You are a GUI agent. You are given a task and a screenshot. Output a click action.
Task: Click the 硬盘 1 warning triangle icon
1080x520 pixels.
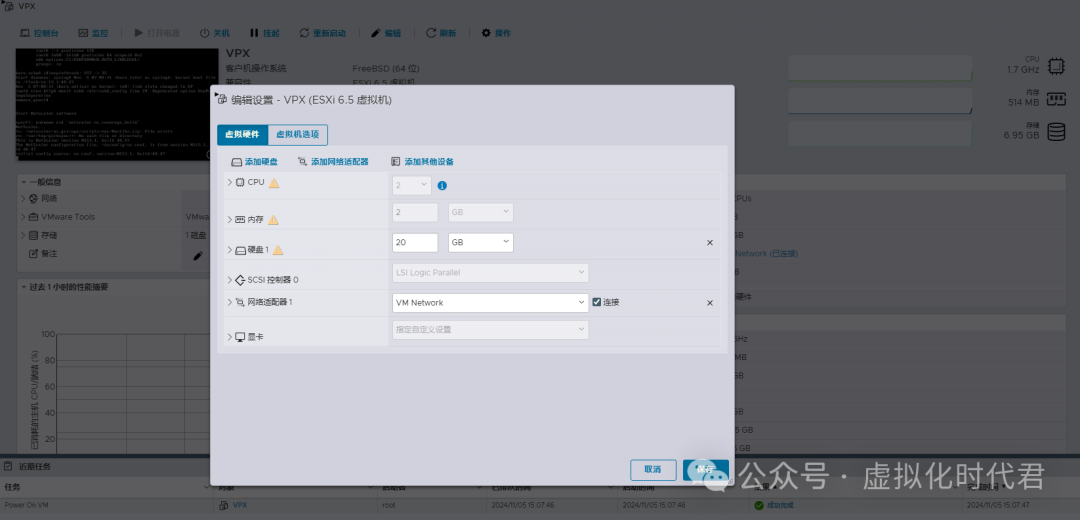[278, 250]
